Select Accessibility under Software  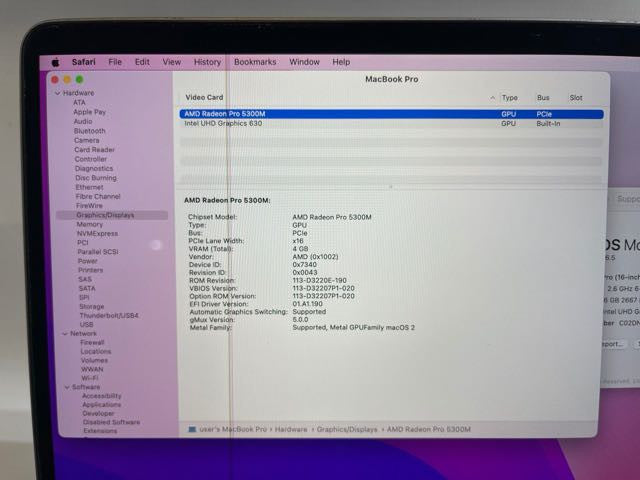tap(102, 396)
